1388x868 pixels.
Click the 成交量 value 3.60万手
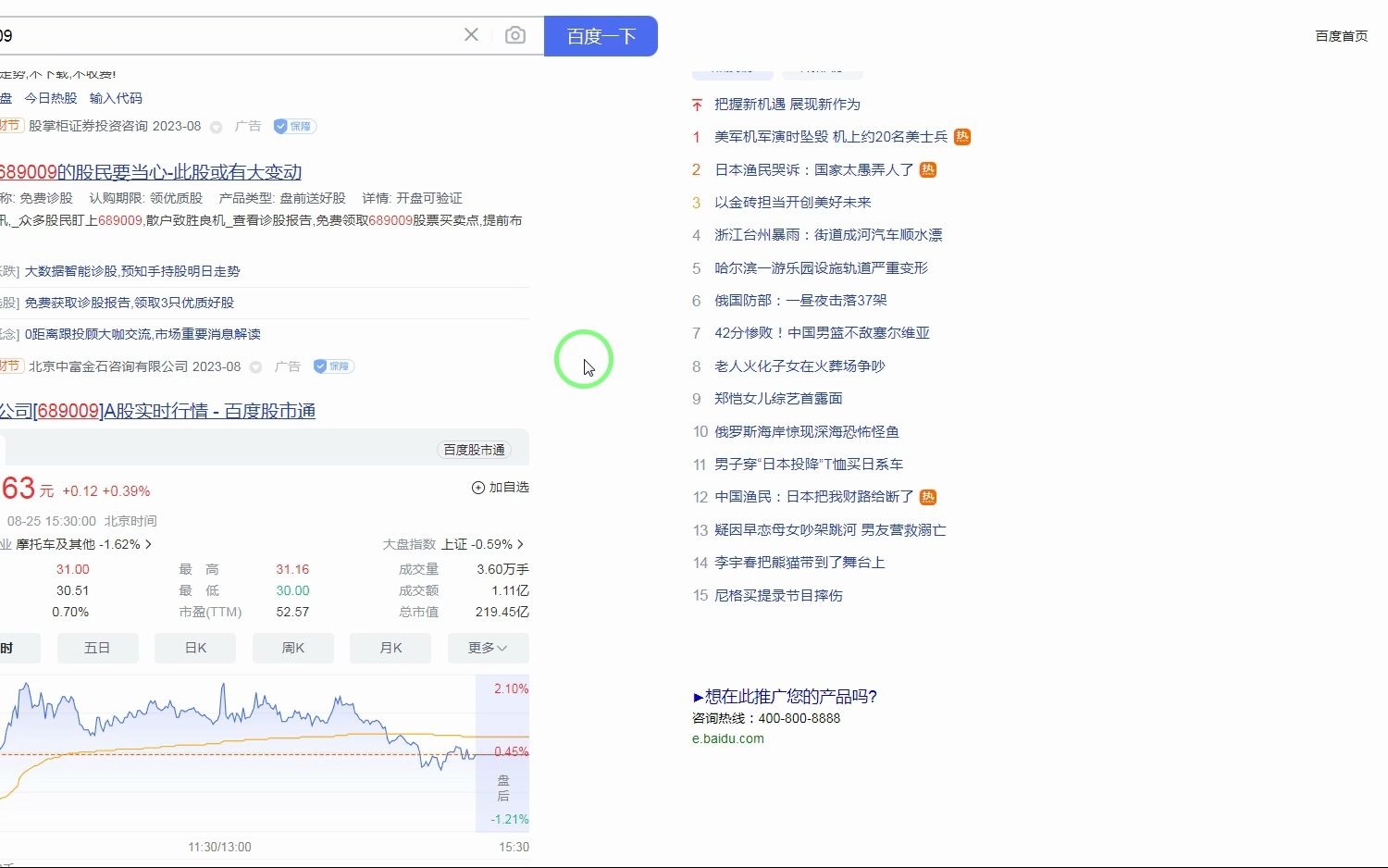tap(502, 570)
